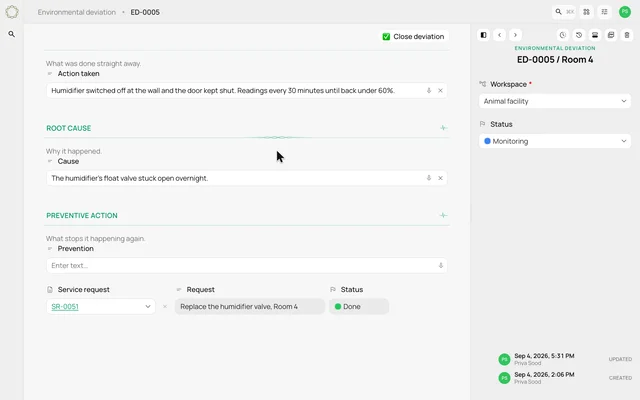Click the Workspace field label

508,84
